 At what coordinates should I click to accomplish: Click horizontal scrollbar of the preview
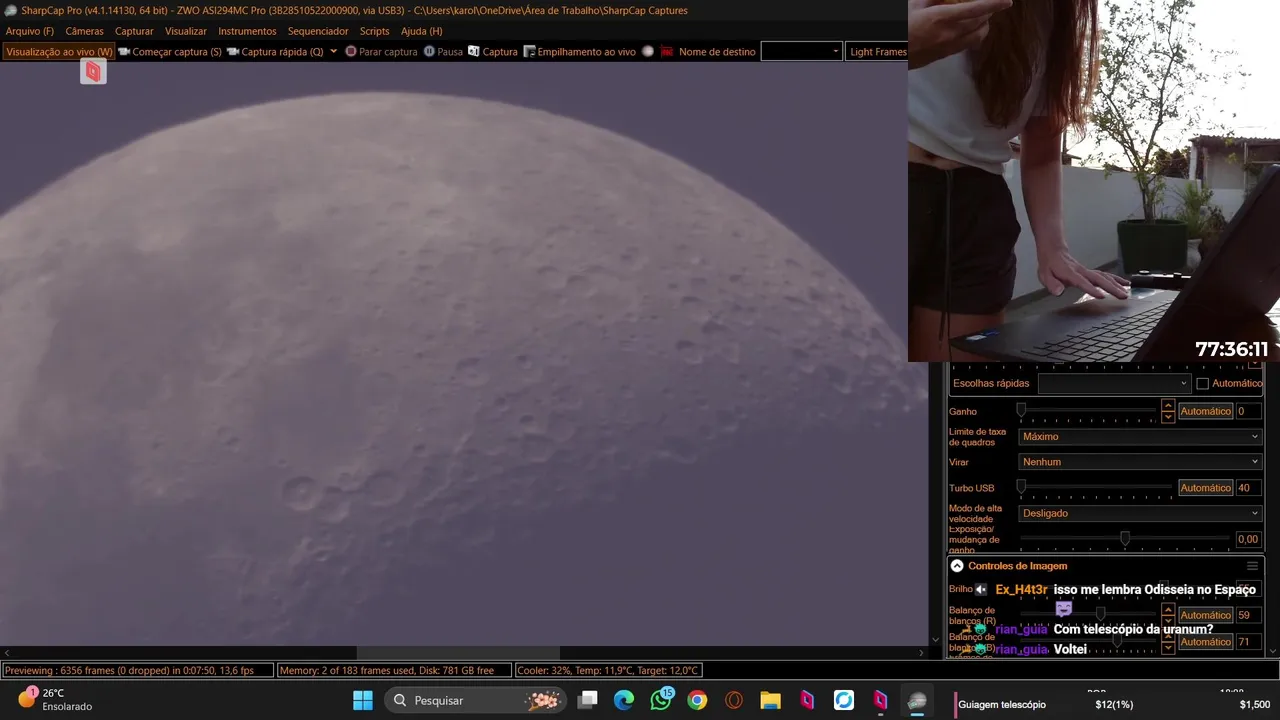(x=465, y=653)
